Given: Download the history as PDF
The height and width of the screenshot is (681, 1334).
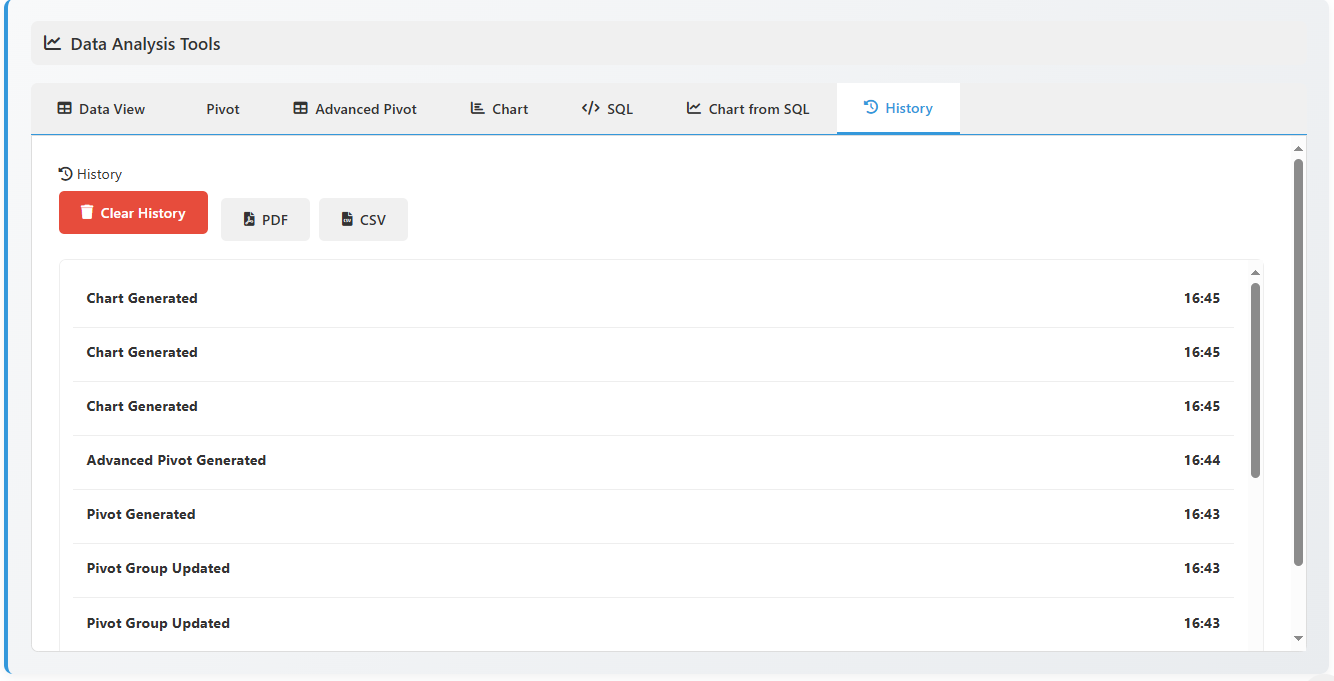Looking at the screenshot, I should pos(265,218).
